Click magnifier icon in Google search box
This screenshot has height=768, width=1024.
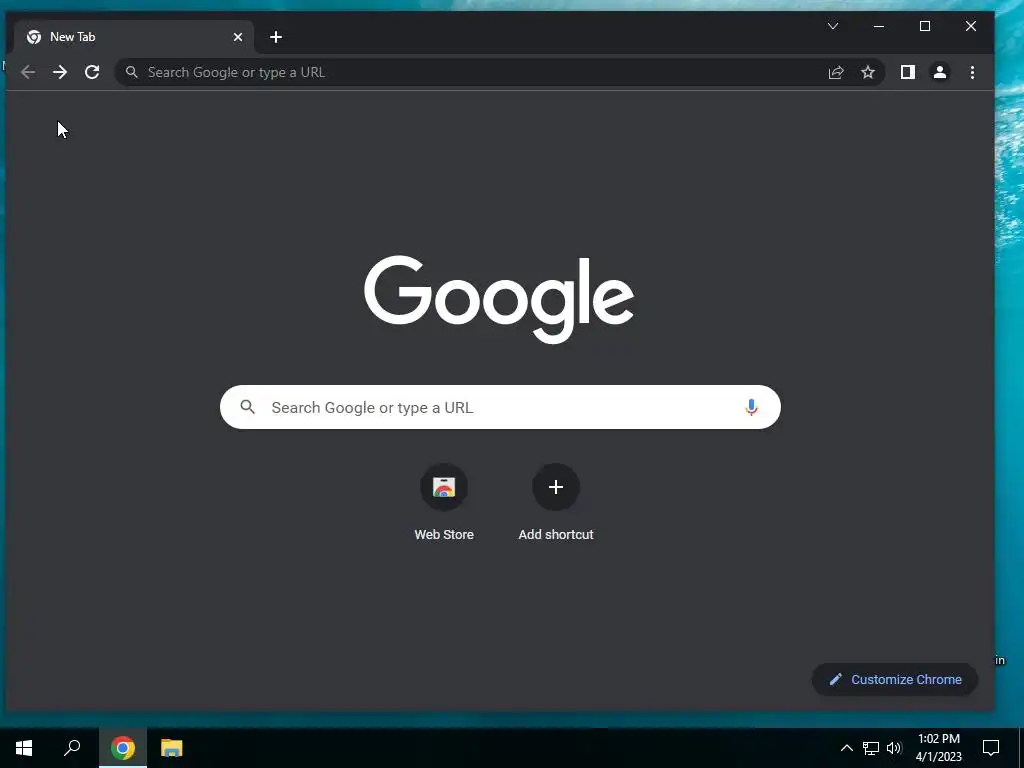(248, 408)
